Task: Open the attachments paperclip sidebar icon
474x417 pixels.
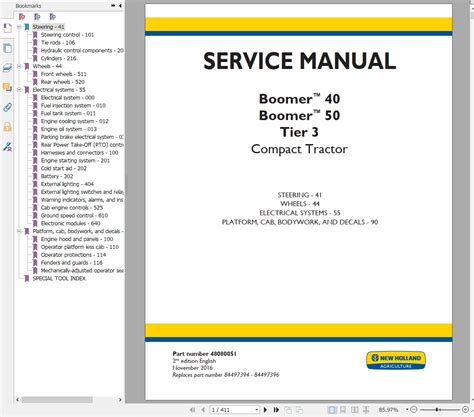Action: coord(7,107)
